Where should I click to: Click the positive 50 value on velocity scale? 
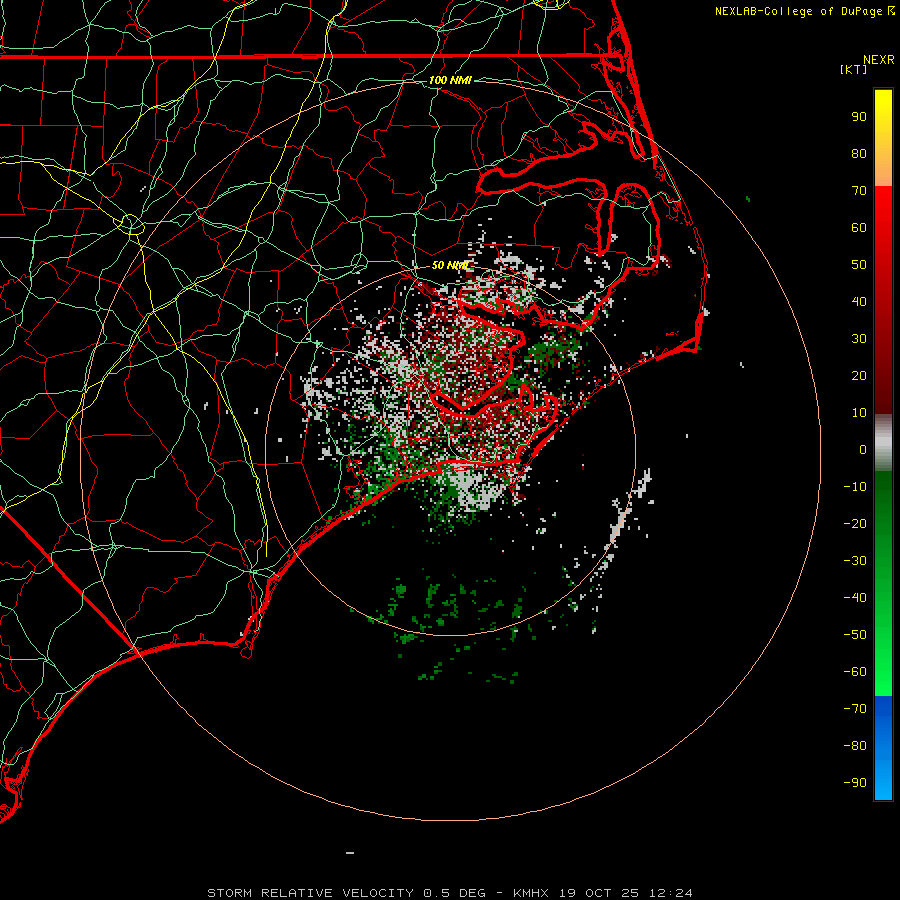859,265
